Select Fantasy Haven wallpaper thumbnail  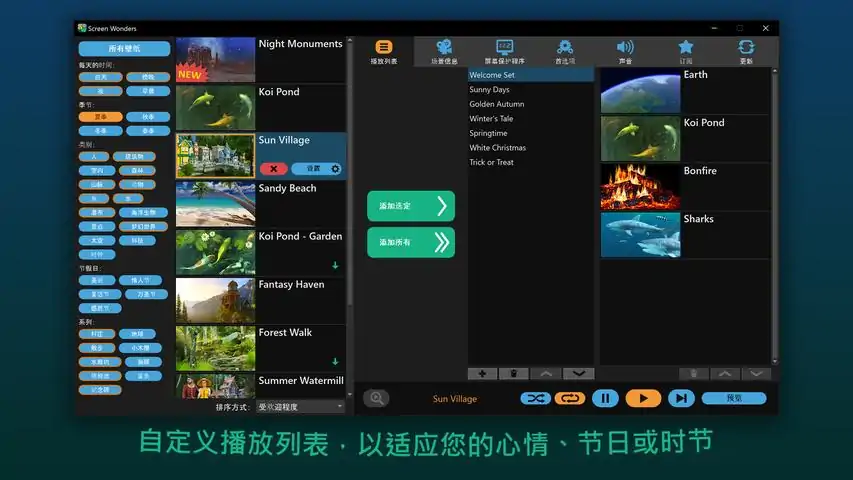tap(215, 300)
